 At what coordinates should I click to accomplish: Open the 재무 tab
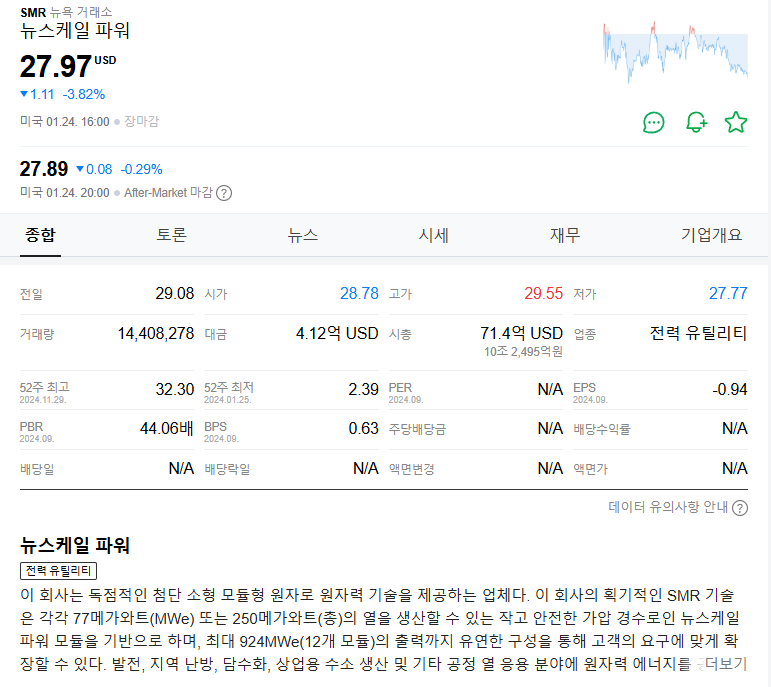tap(564, 235)
